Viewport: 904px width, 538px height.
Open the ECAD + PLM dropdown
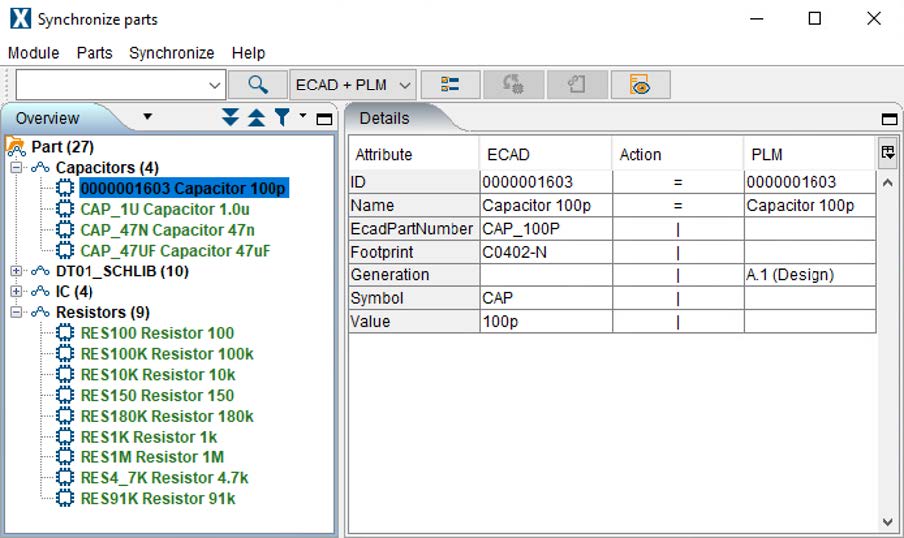(352, 85)
